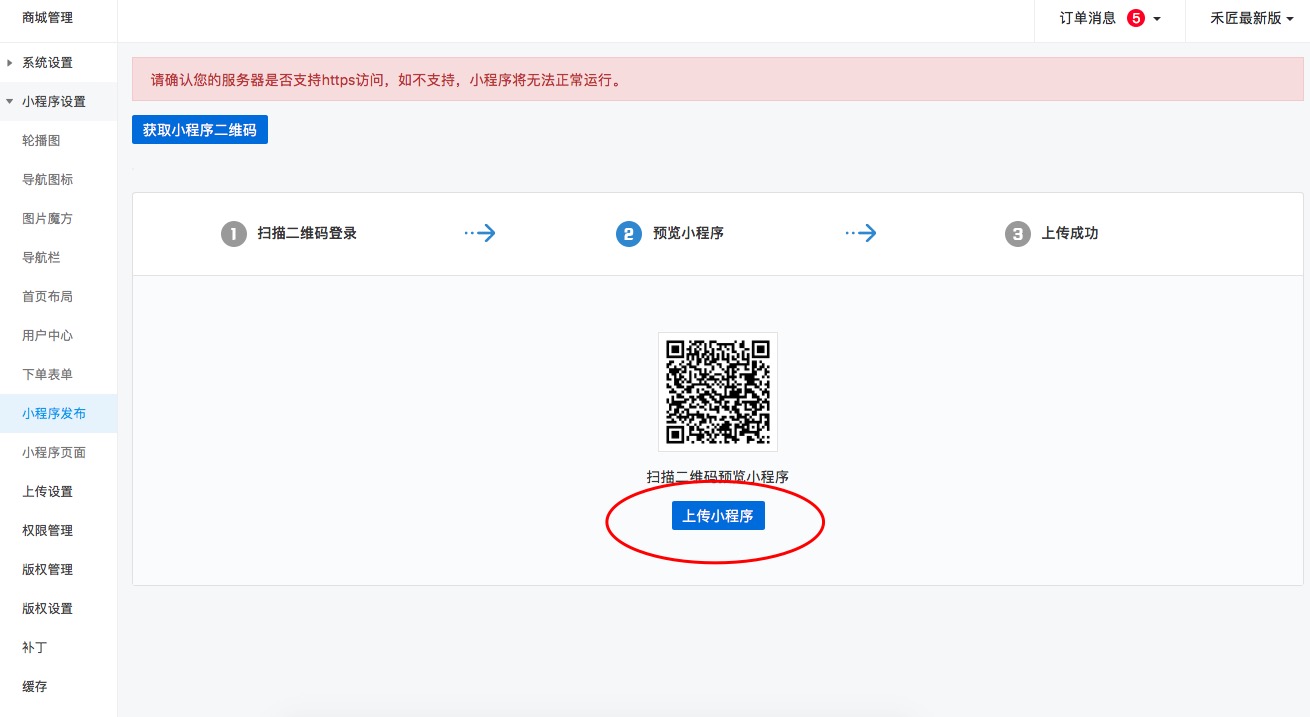The width and height of the screenshot is (1310, 717).
Task: Click the 获取小程序二维码 button
Action: 200,130
